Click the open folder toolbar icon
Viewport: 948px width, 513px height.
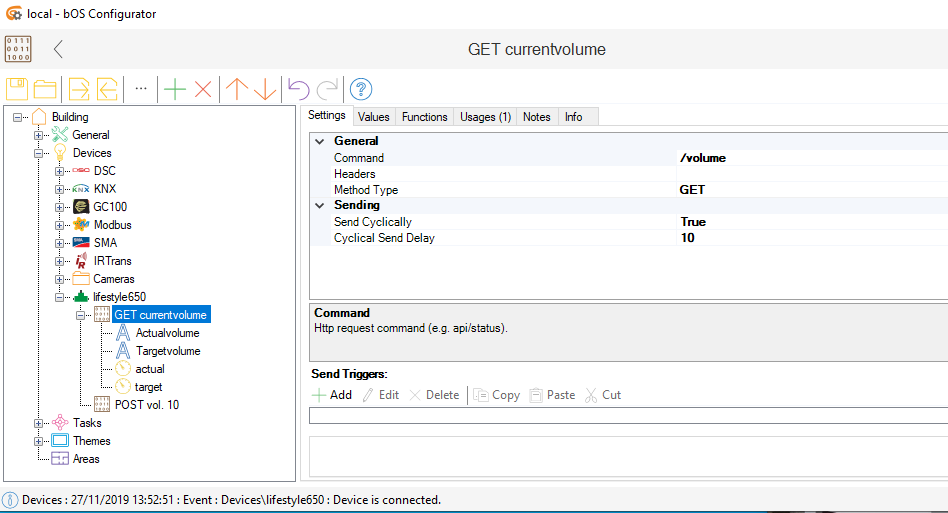pyautogui.click(x=45, y=89)
